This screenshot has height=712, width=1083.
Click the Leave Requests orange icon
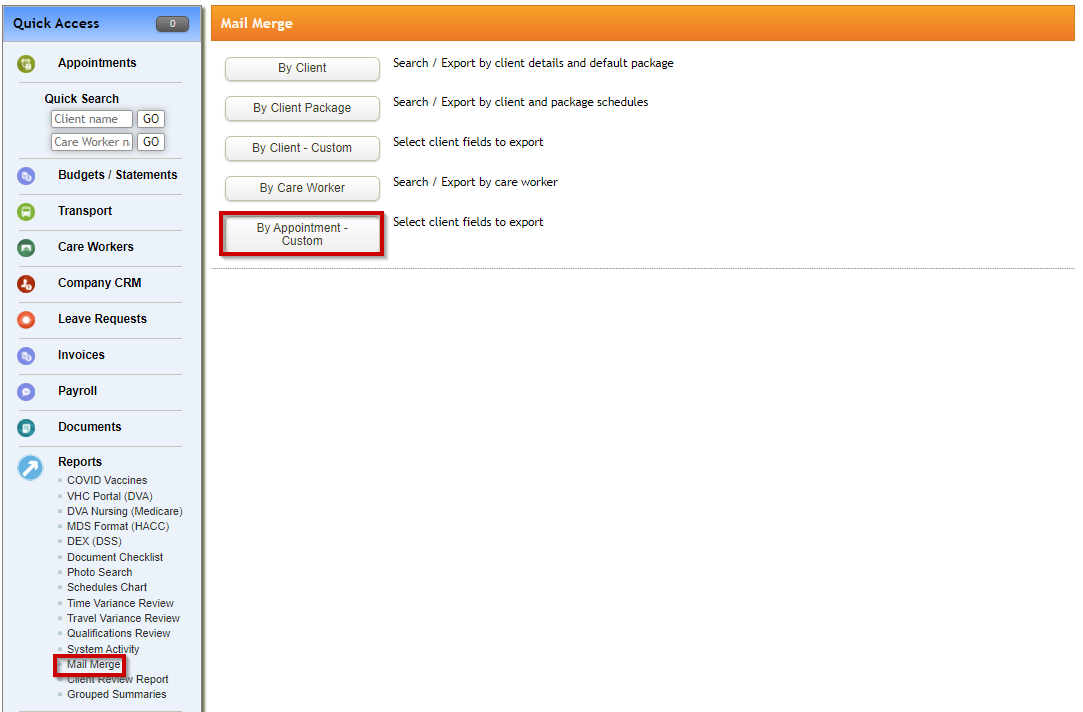[x=26, y=320]
